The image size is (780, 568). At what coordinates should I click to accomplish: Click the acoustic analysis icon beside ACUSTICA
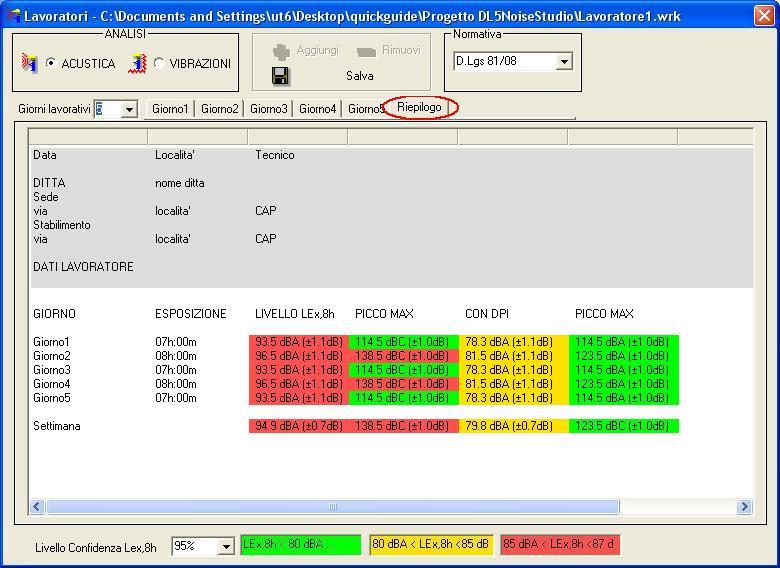[30, 63]
